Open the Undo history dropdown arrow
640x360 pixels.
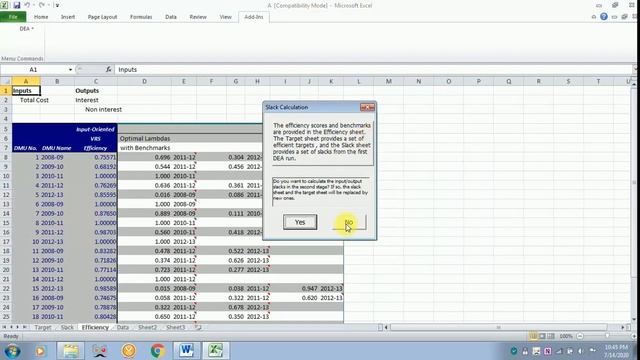(33, 5)
